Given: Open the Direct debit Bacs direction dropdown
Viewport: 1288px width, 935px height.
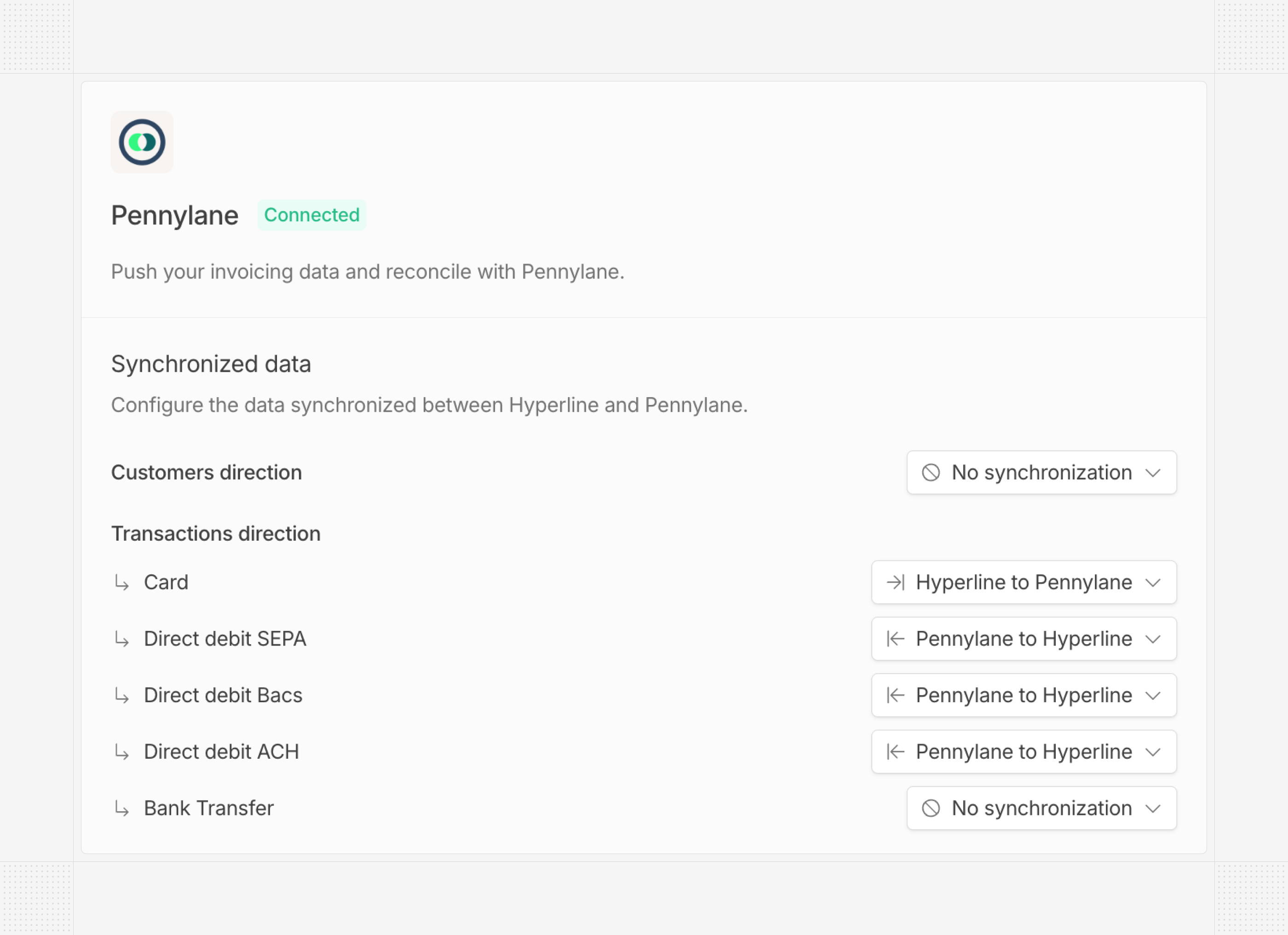Looking at the screenshot, I should tap(1023, 695).
